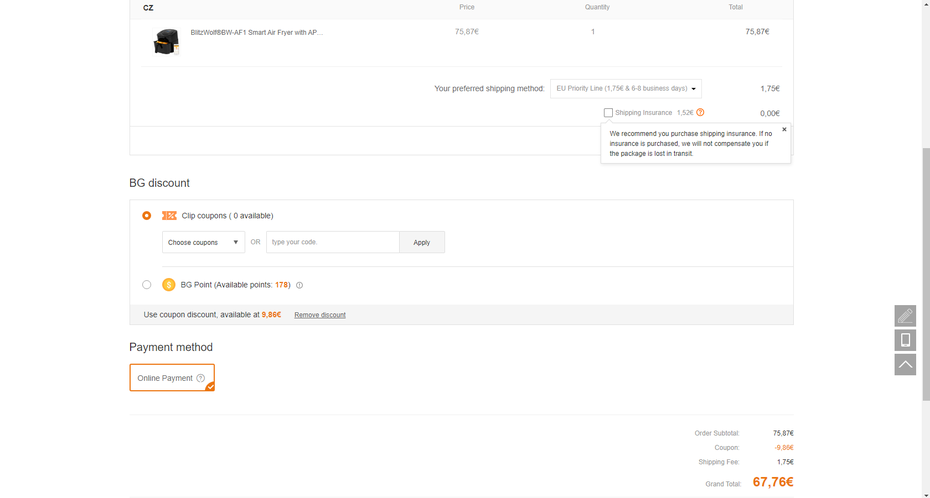This screenshot has width=930, height=498.
Task: Click the available points value 178
Action: tap(281, 285)
